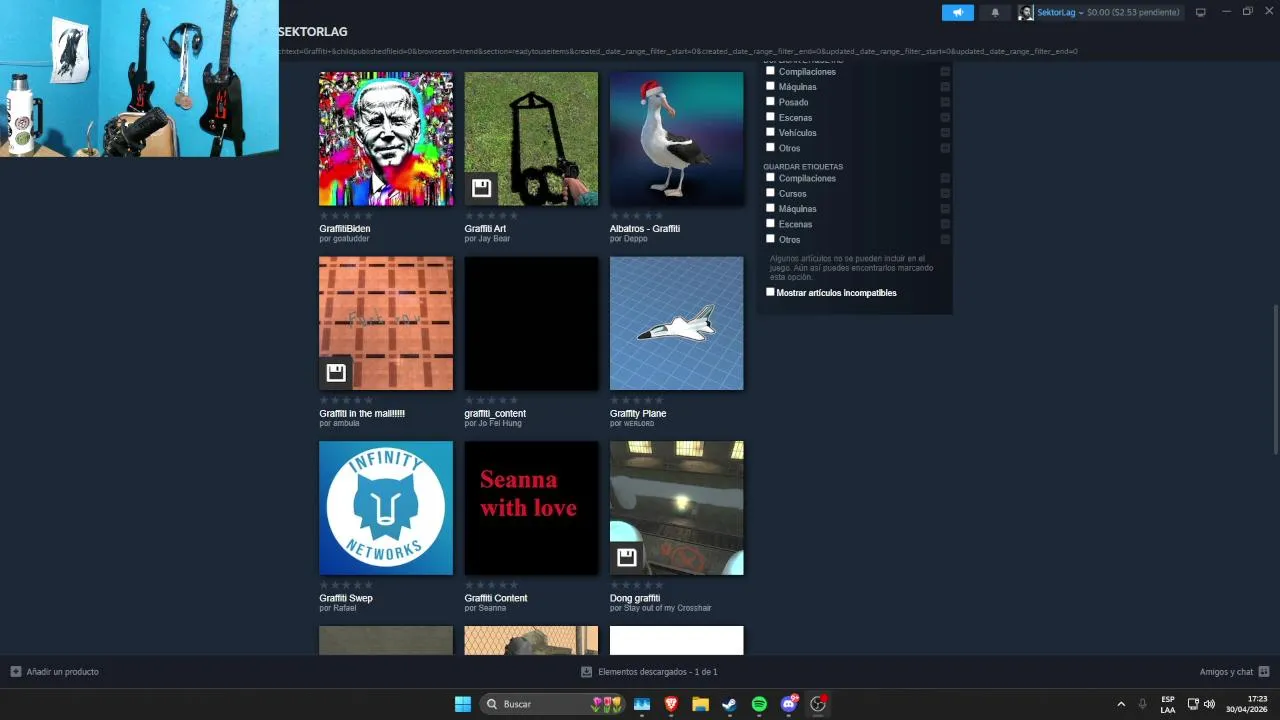The width and height of the screenshot is (1280, 720).
Task: Open downloads icon next to Elementos descargados
Action: (x=587, y=672)
